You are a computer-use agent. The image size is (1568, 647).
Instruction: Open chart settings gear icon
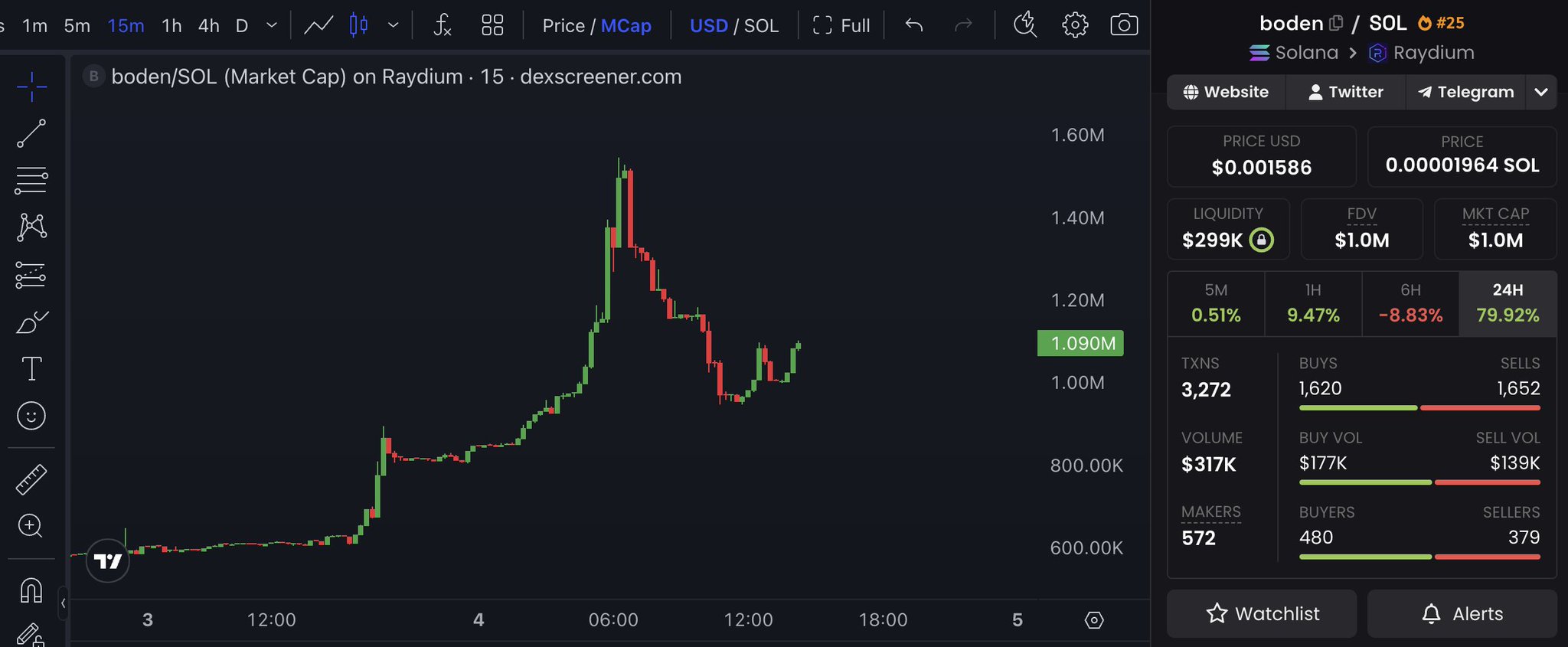(1075, 25)
